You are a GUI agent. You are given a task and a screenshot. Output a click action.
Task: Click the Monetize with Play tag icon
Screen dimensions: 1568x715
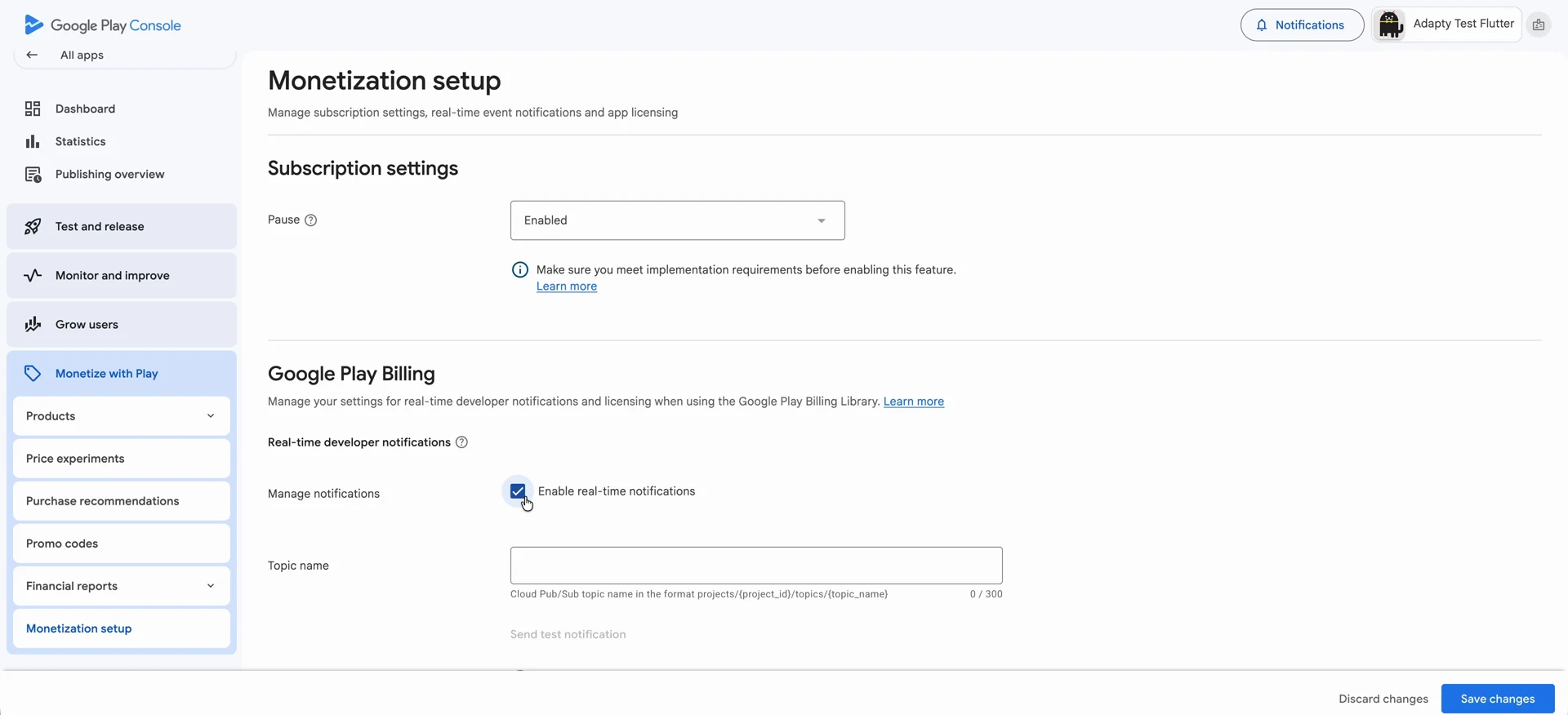click(33, 374)
